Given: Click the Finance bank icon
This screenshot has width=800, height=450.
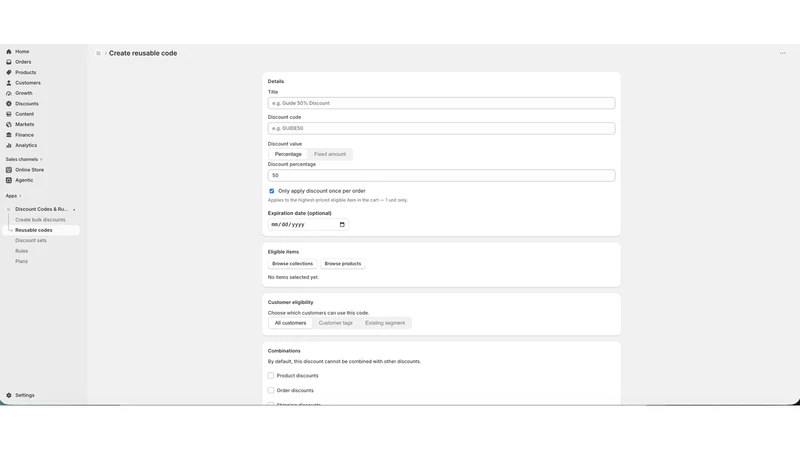Looking at the screenshot, I should click(x=9, y=135).
